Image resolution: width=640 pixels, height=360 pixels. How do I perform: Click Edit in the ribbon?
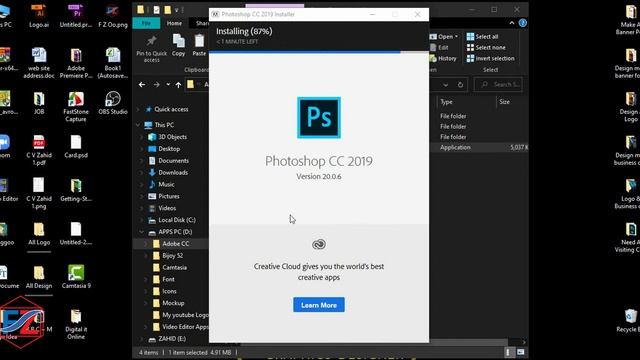440,47
